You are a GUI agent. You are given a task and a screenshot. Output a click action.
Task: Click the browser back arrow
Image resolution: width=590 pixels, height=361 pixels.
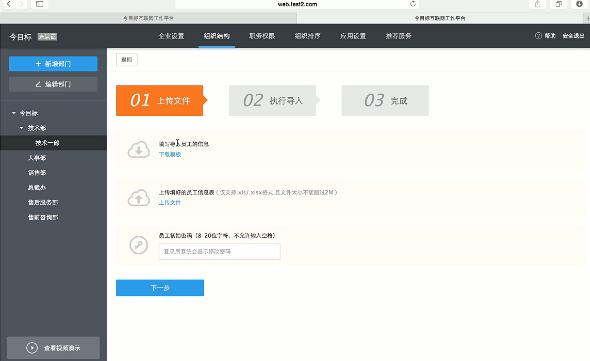pos(9,4)
